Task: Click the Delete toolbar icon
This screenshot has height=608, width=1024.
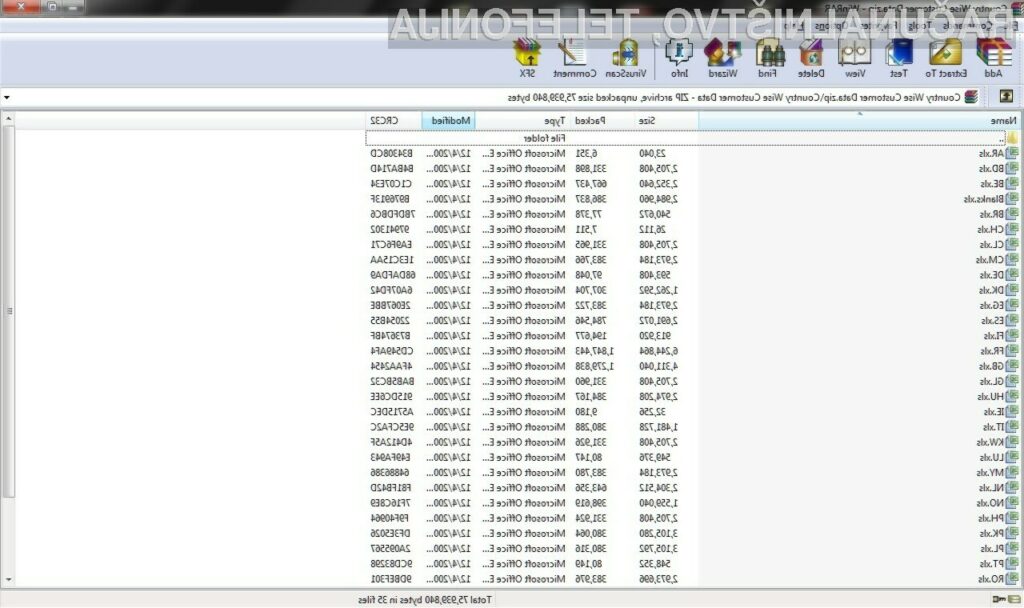Action: tap(811, 53)
